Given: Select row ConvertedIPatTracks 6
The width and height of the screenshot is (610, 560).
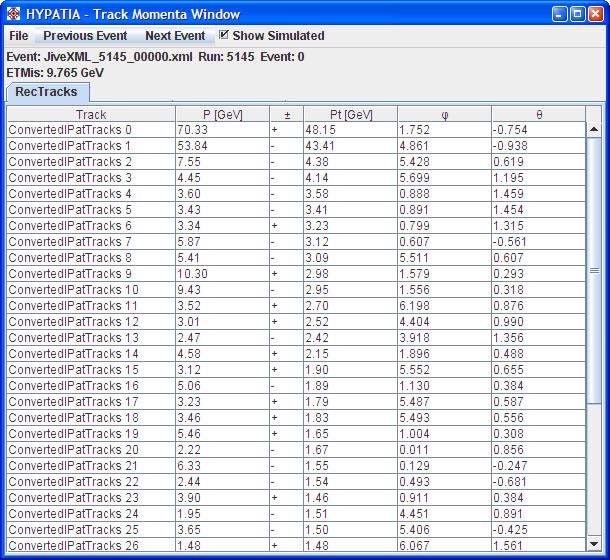Looking at the screenshot, I should pyautogui.click(x=296, y=226).
